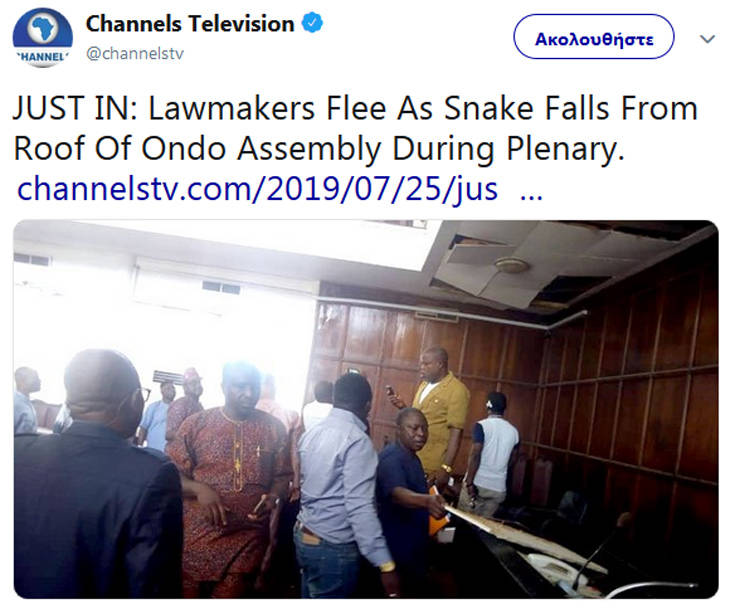Click the Ακολουθήστε follow button
Image resolution: width=735 pixels, height=614 pixels.
click(594, 37)
